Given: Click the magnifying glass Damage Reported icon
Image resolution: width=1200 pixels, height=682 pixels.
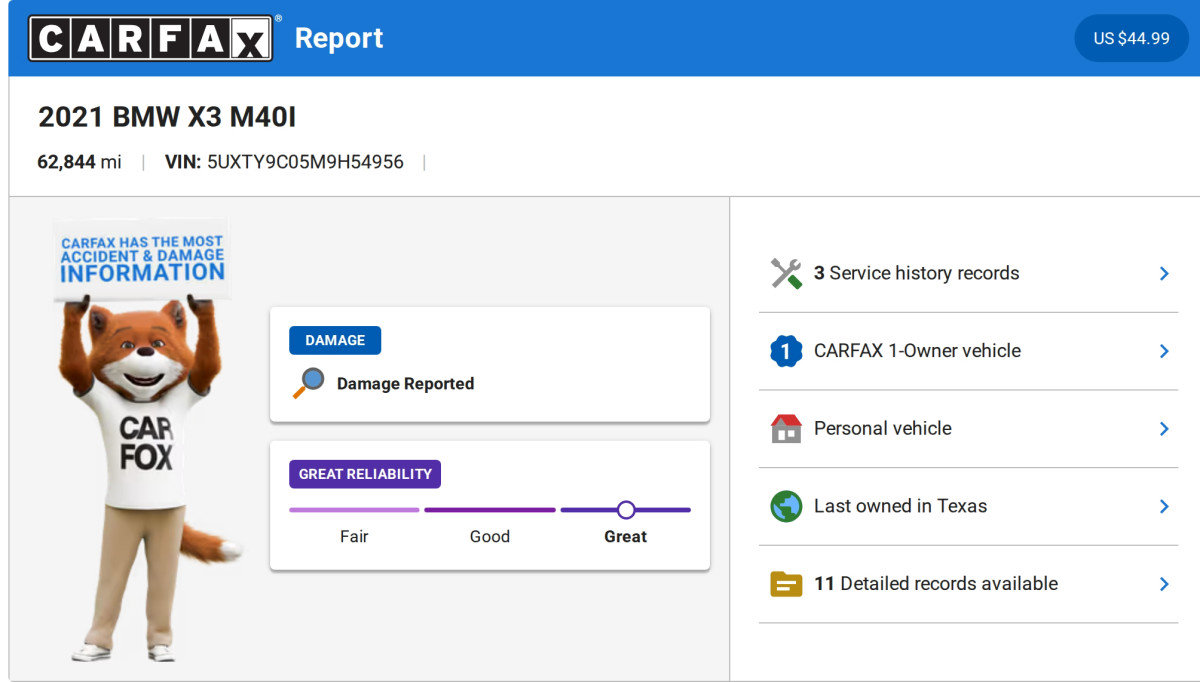Looking at the screenshot, I should click(309, 383).
